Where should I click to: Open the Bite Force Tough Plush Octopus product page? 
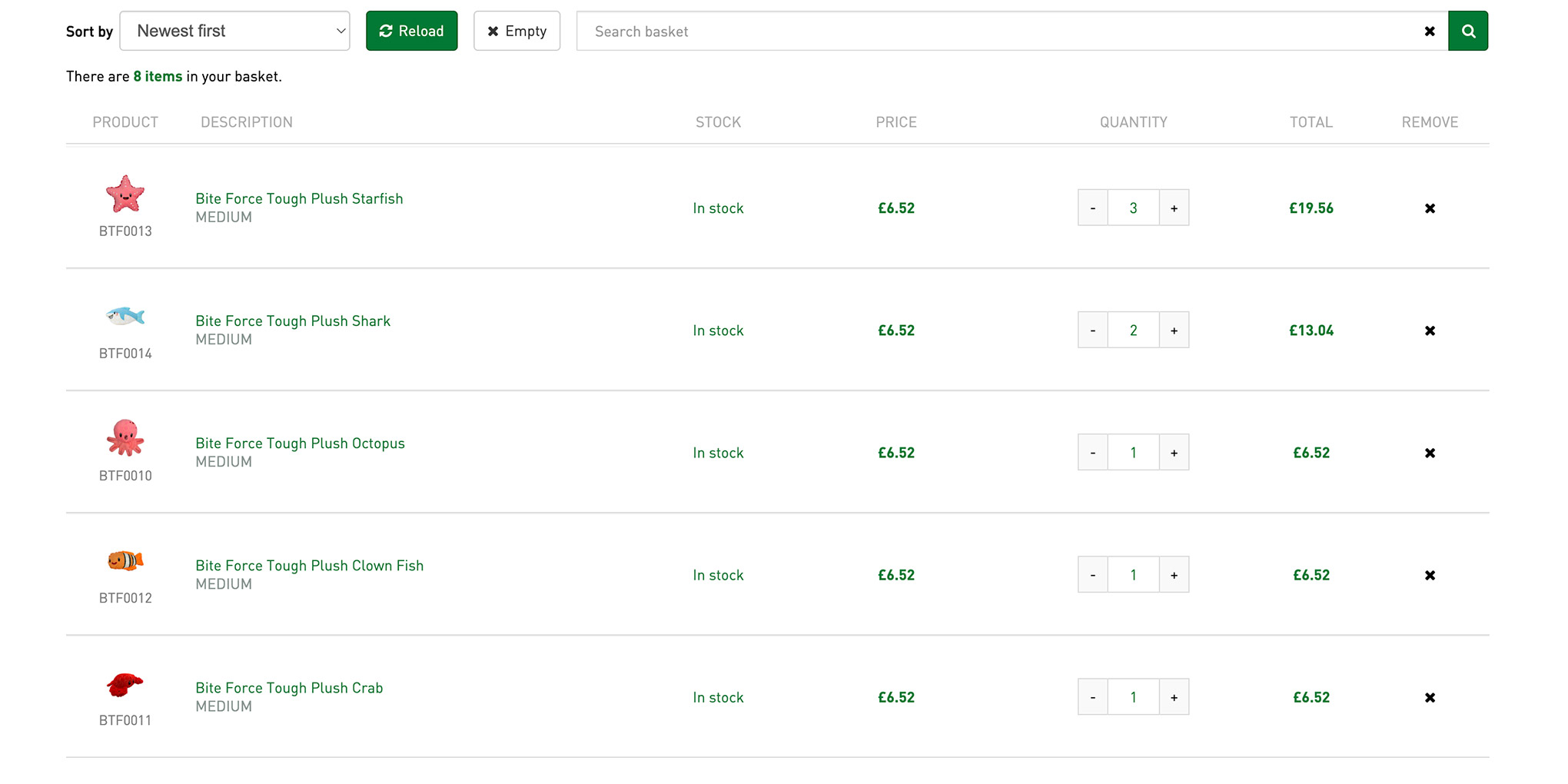click(301, 443)
